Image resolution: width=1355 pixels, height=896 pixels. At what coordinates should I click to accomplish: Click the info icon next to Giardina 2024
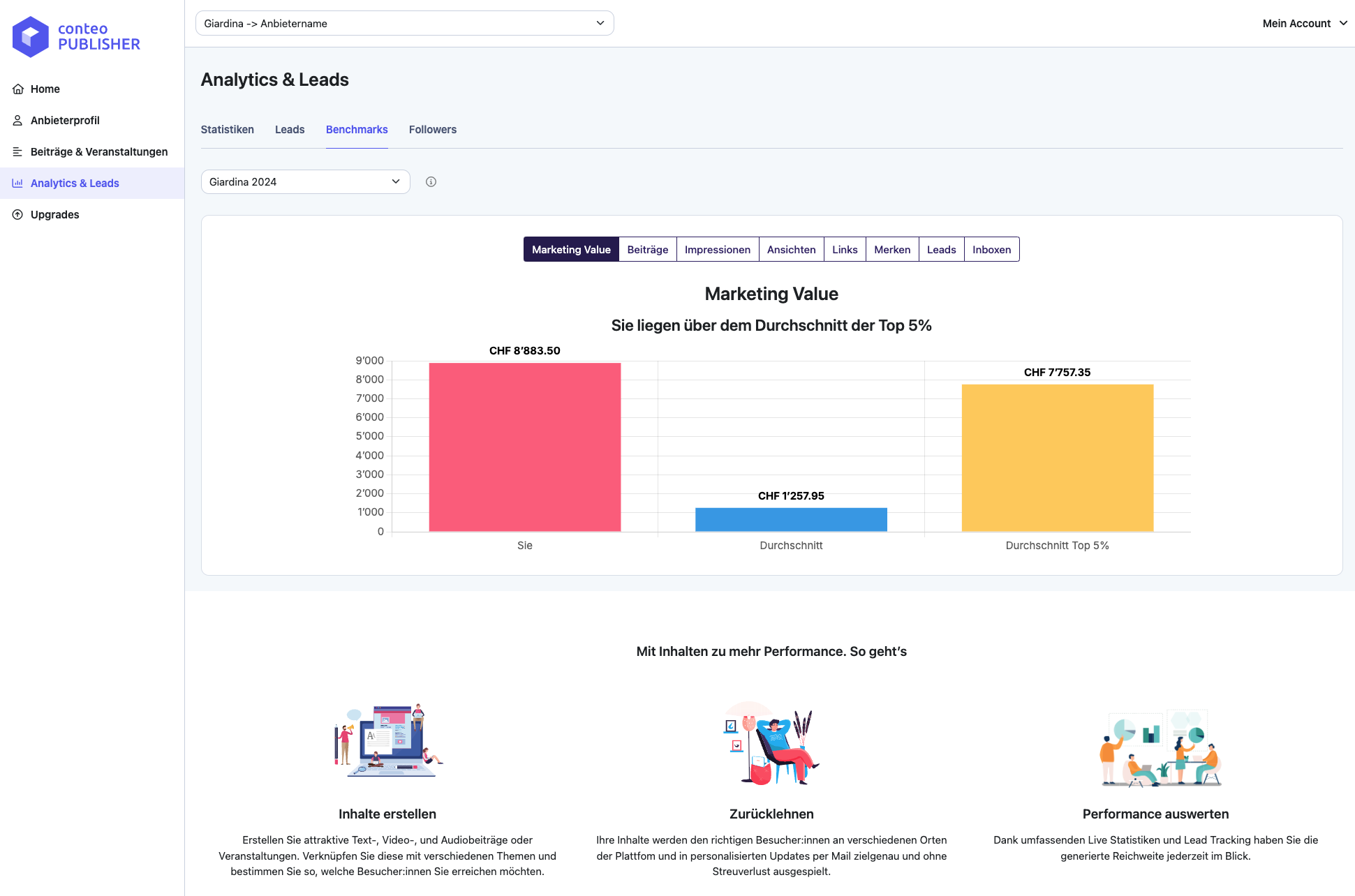(430, 182)
